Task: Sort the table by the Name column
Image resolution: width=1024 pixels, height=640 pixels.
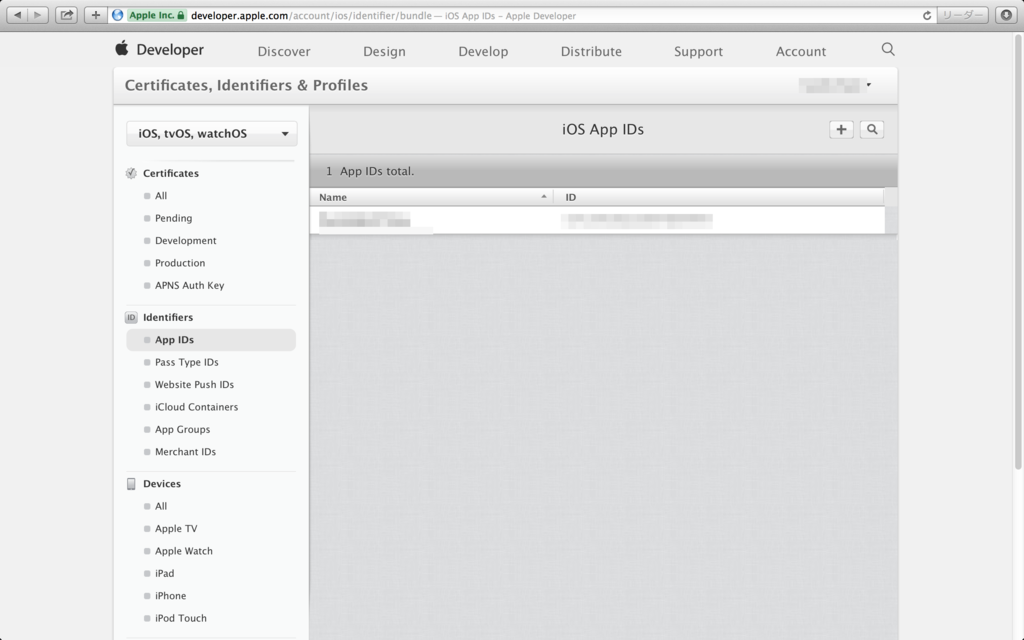Action: point(432,197)
